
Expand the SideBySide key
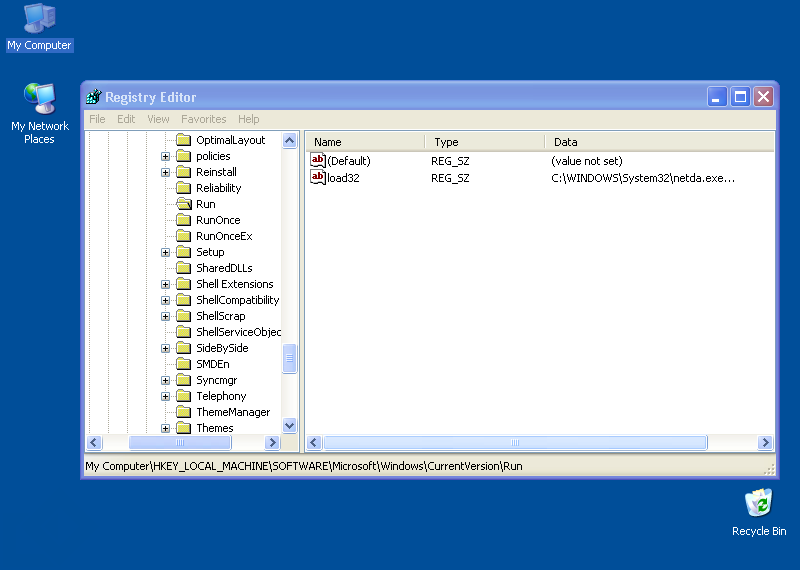pos(165,348)
